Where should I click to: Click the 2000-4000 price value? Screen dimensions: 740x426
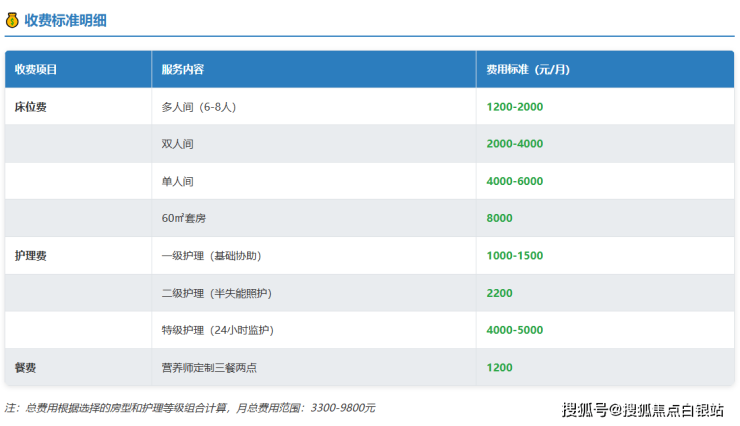click(x=514, y=144)
